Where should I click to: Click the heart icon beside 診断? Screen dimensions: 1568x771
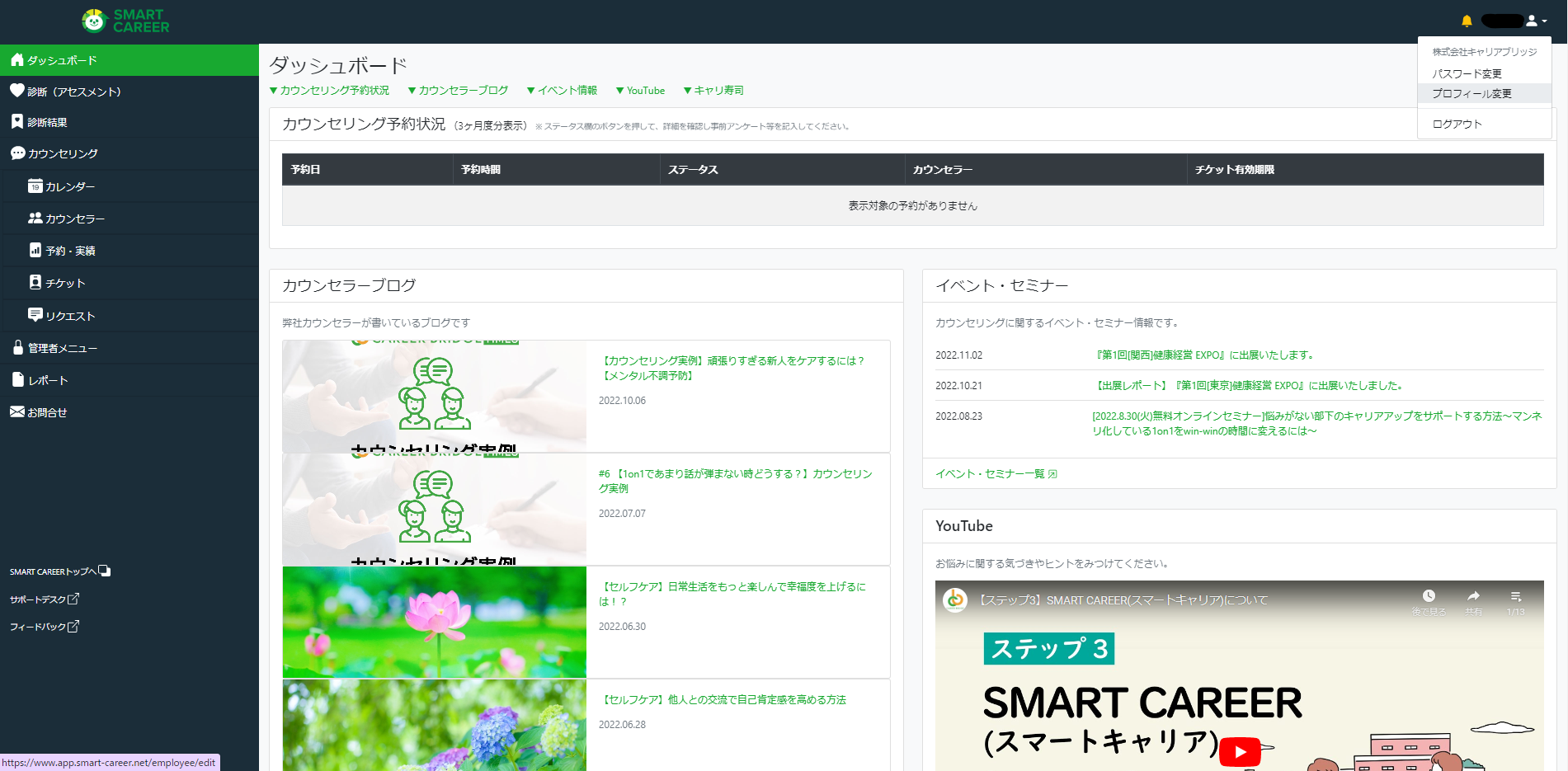[16, 91]
